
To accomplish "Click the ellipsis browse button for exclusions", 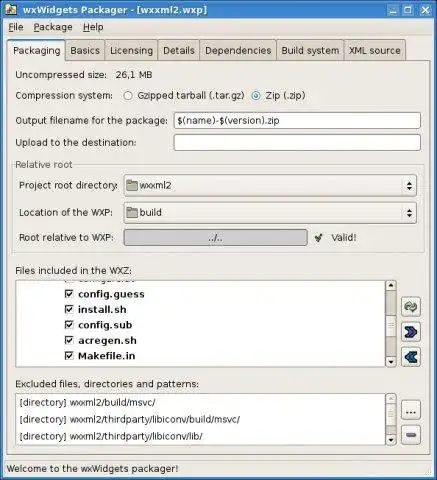I will (411, 410).
